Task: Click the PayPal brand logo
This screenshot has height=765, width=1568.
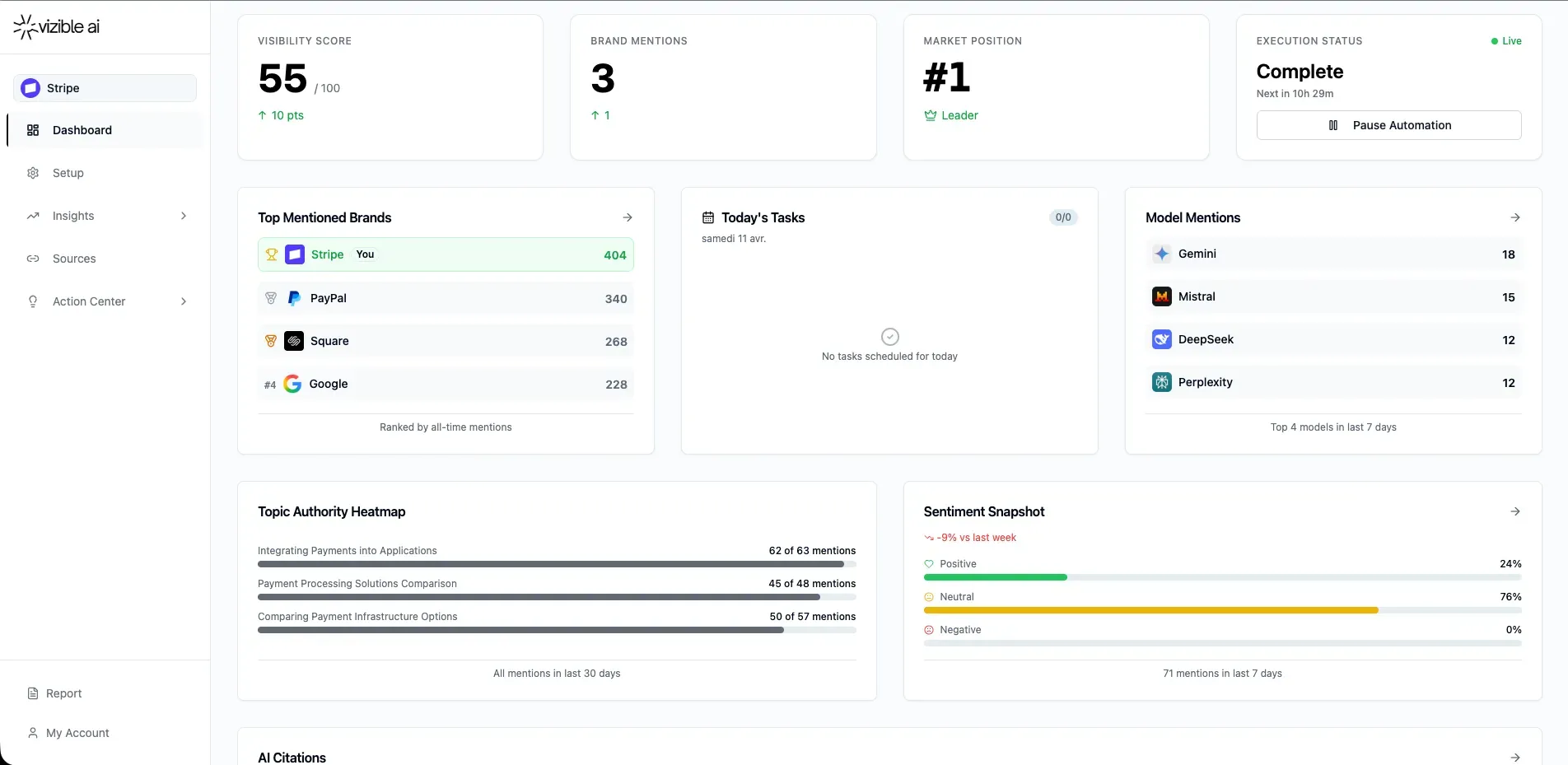Action: coord(294,299)
